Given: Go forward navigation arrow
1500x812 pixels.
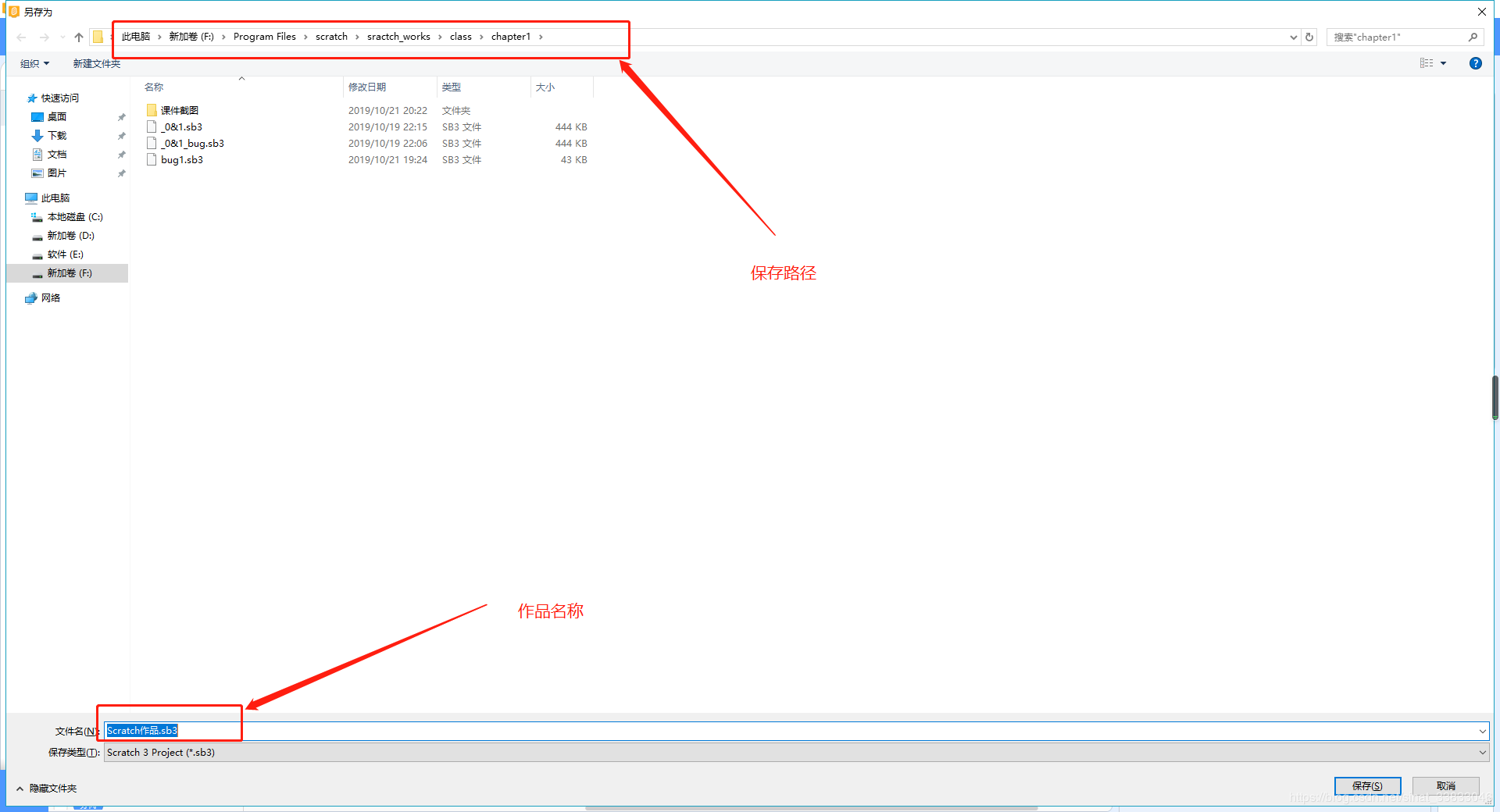Looking at the screenshot, I should pos(45,37).
